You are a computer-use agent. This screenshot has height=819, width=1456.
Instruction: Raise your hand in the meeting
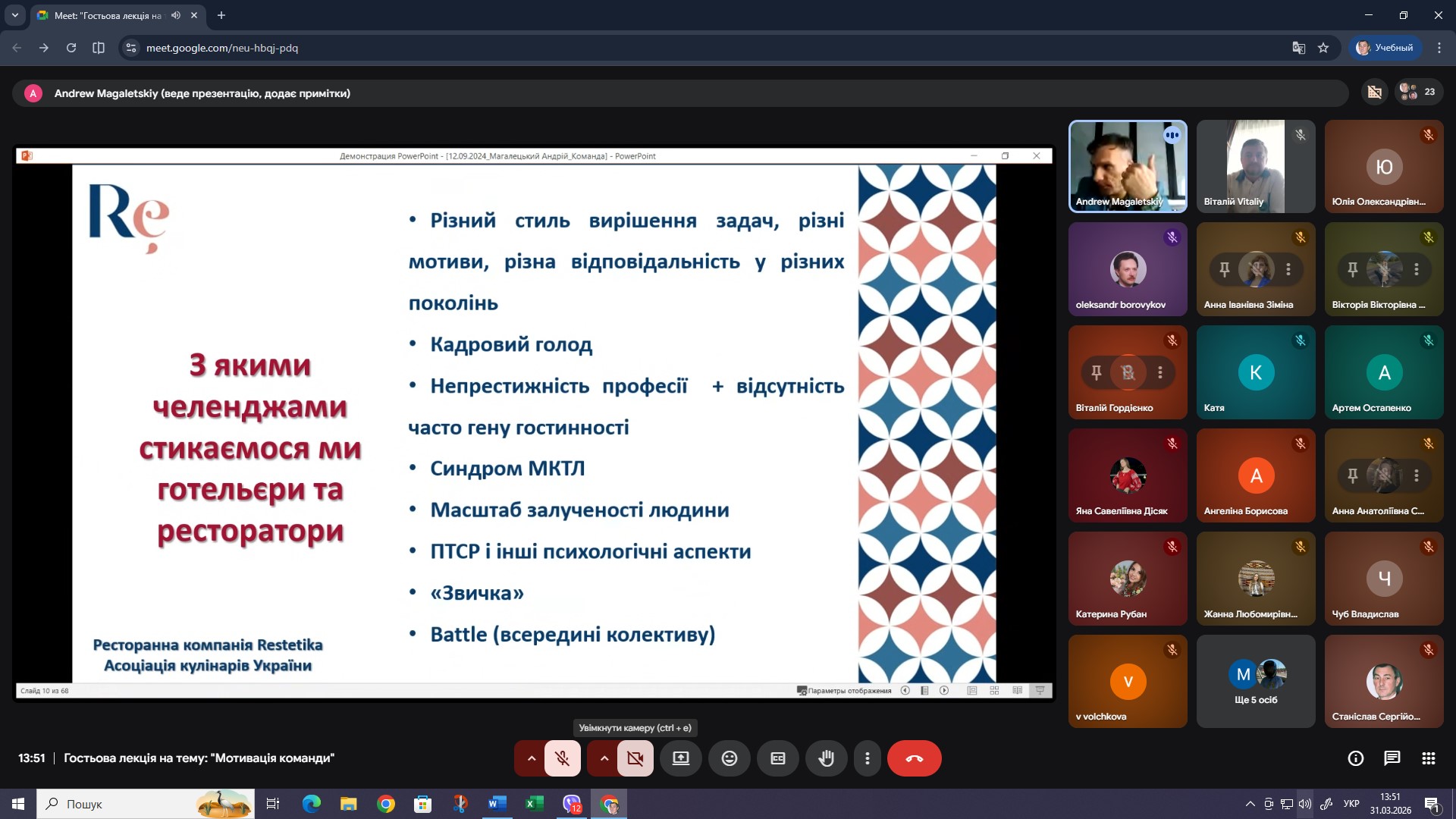(x=827, y=758)
